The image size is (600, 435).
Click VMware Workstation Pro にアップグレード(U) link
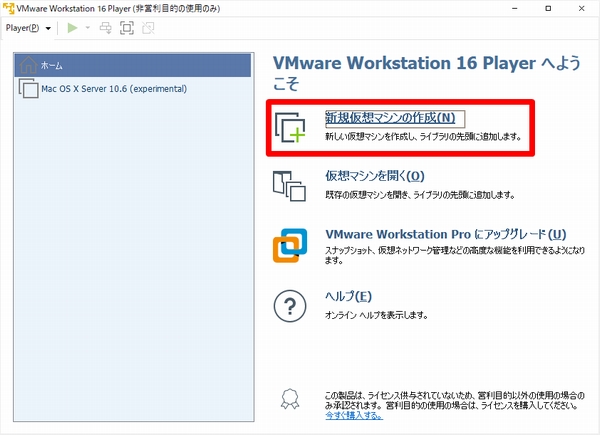coord(446,234)
